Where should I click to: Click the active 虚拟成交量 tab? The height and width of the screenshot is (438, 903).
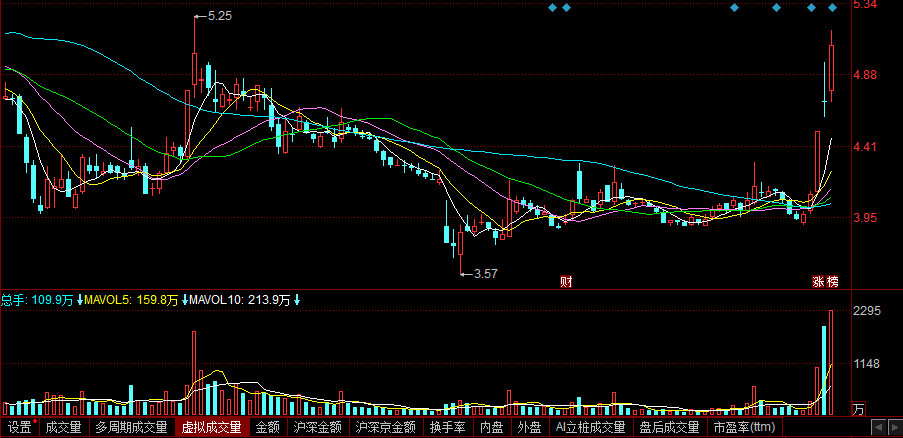(212, 428)
